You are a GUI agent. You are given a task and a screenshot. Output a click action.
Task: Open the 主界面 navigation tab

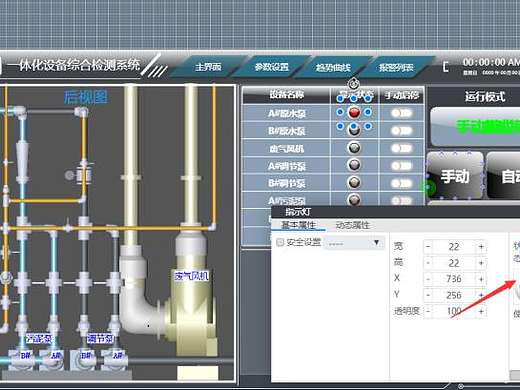coord(208,67)
